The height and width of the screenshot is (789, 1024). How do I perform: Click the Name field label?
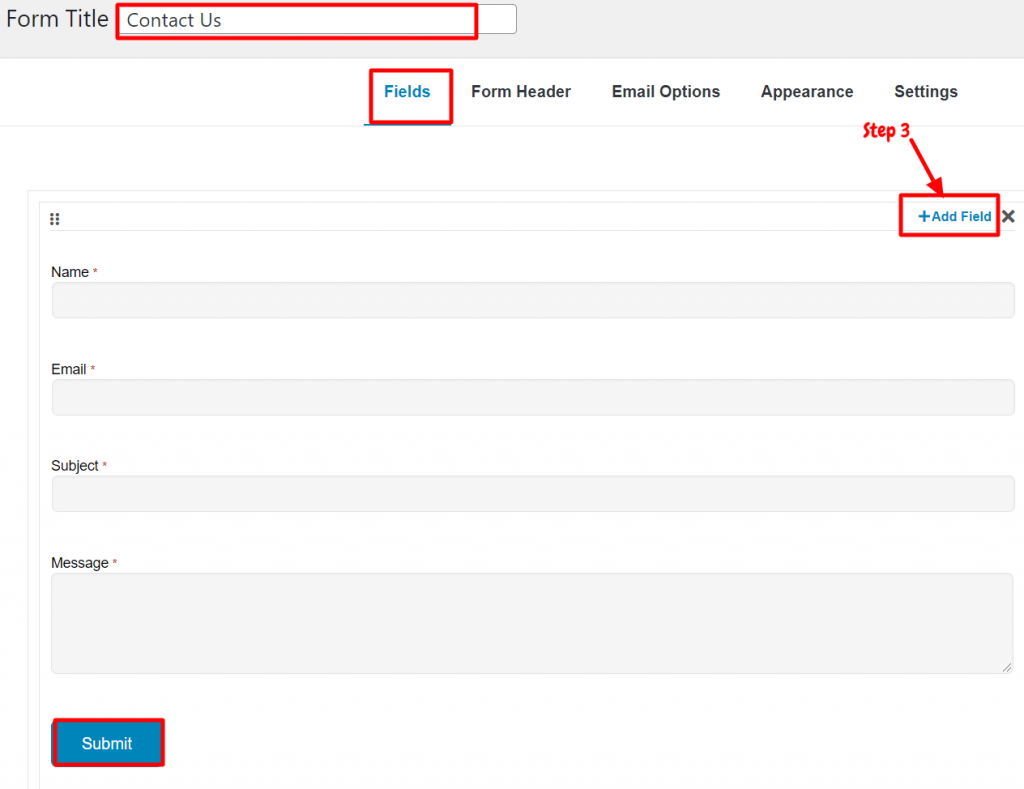tap(70, 272)
